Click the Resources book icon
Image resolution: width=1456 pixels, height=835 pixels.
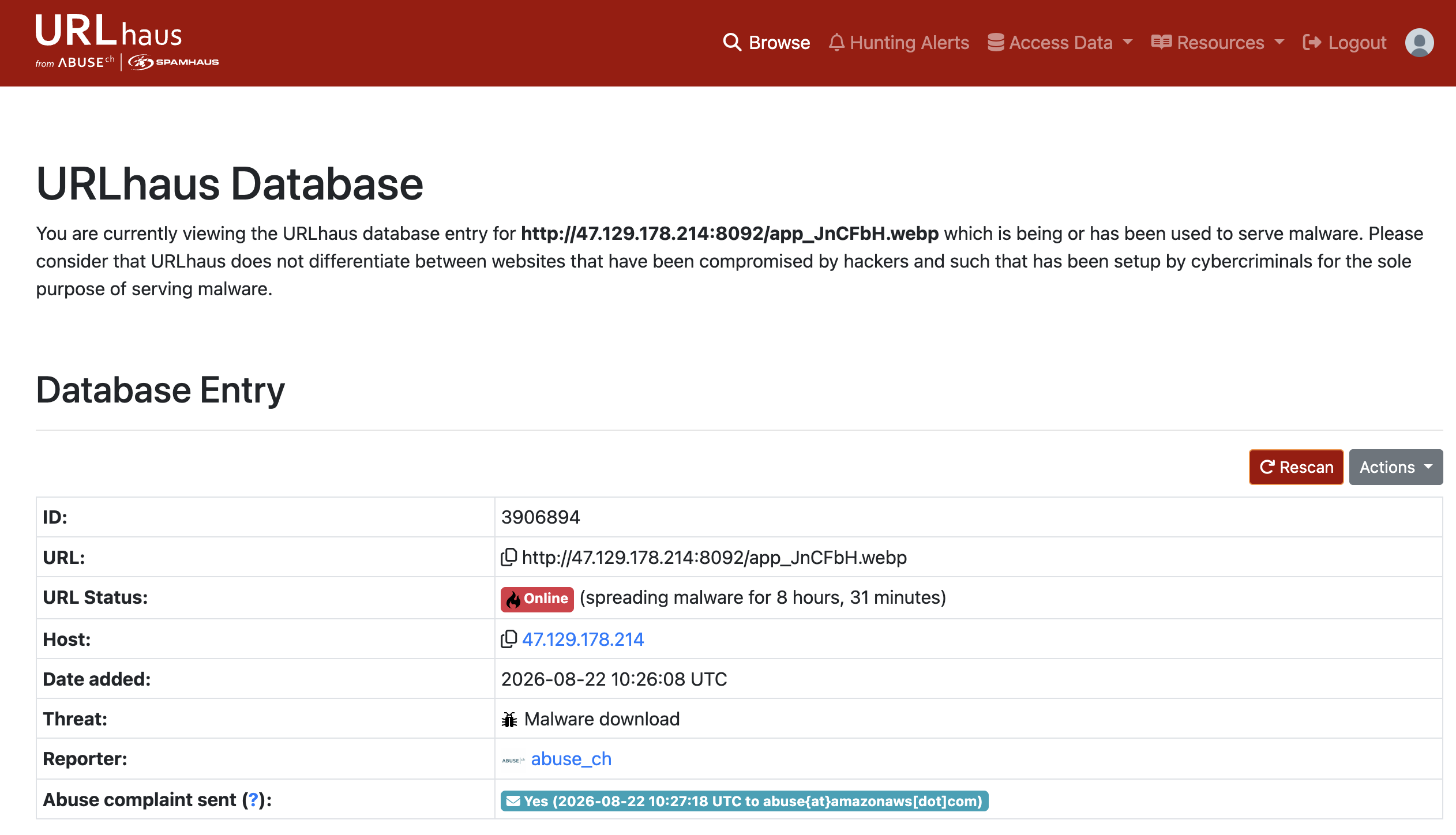(1161, 42)
